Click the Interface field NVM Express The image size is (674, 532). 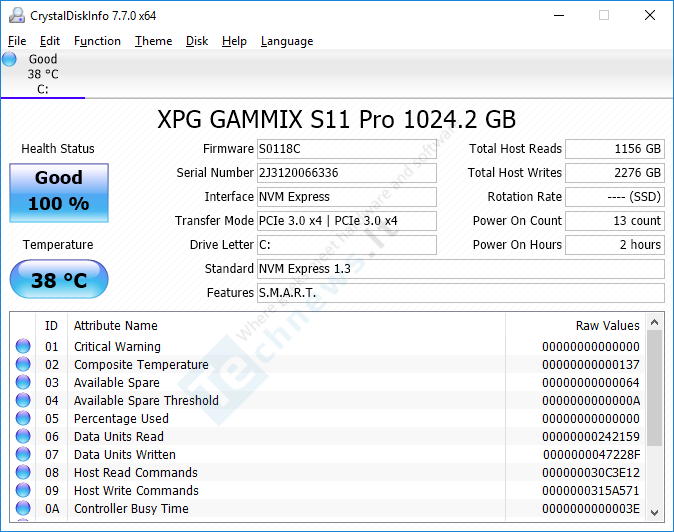[x=346, y=197]
